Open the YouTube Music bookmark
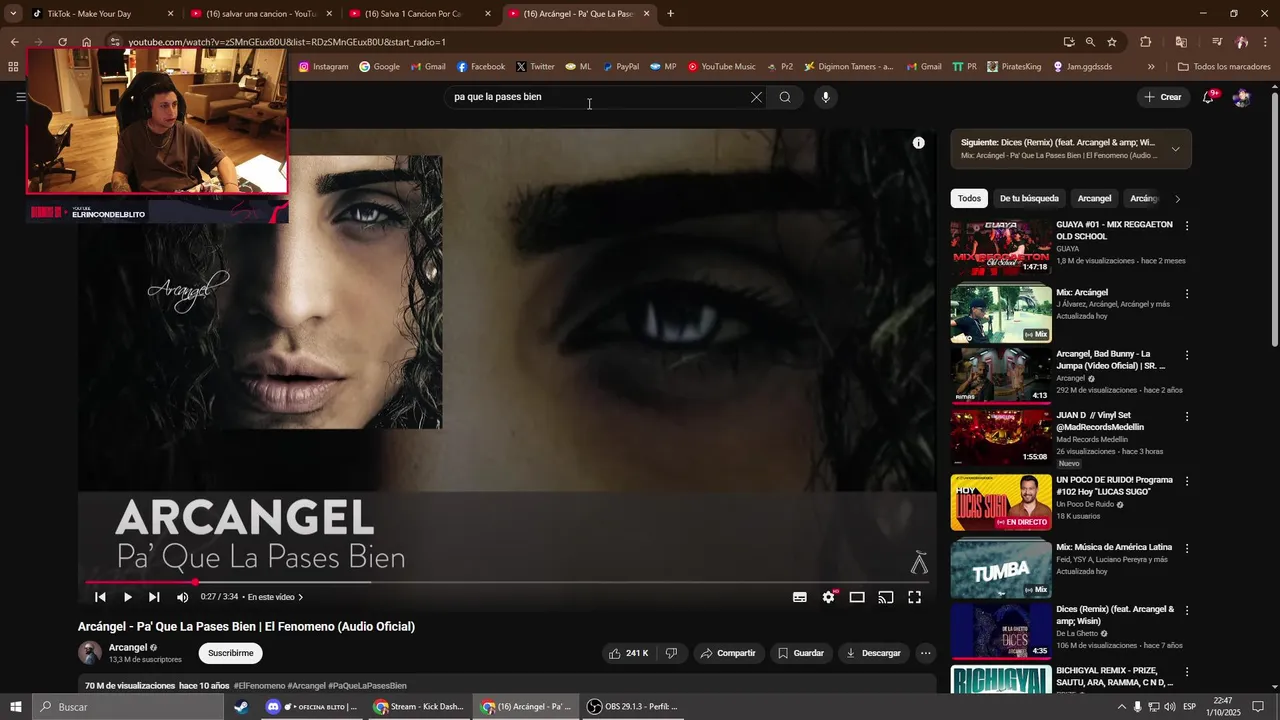The image size is (1280, 720). (721, 67)
